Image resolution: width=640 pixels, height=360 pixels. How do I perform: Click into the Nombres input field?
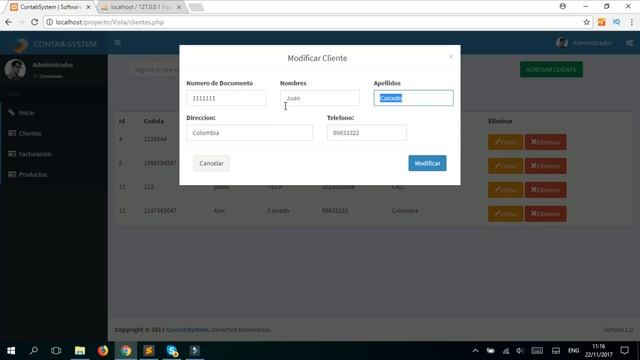[x=320, y=98]
